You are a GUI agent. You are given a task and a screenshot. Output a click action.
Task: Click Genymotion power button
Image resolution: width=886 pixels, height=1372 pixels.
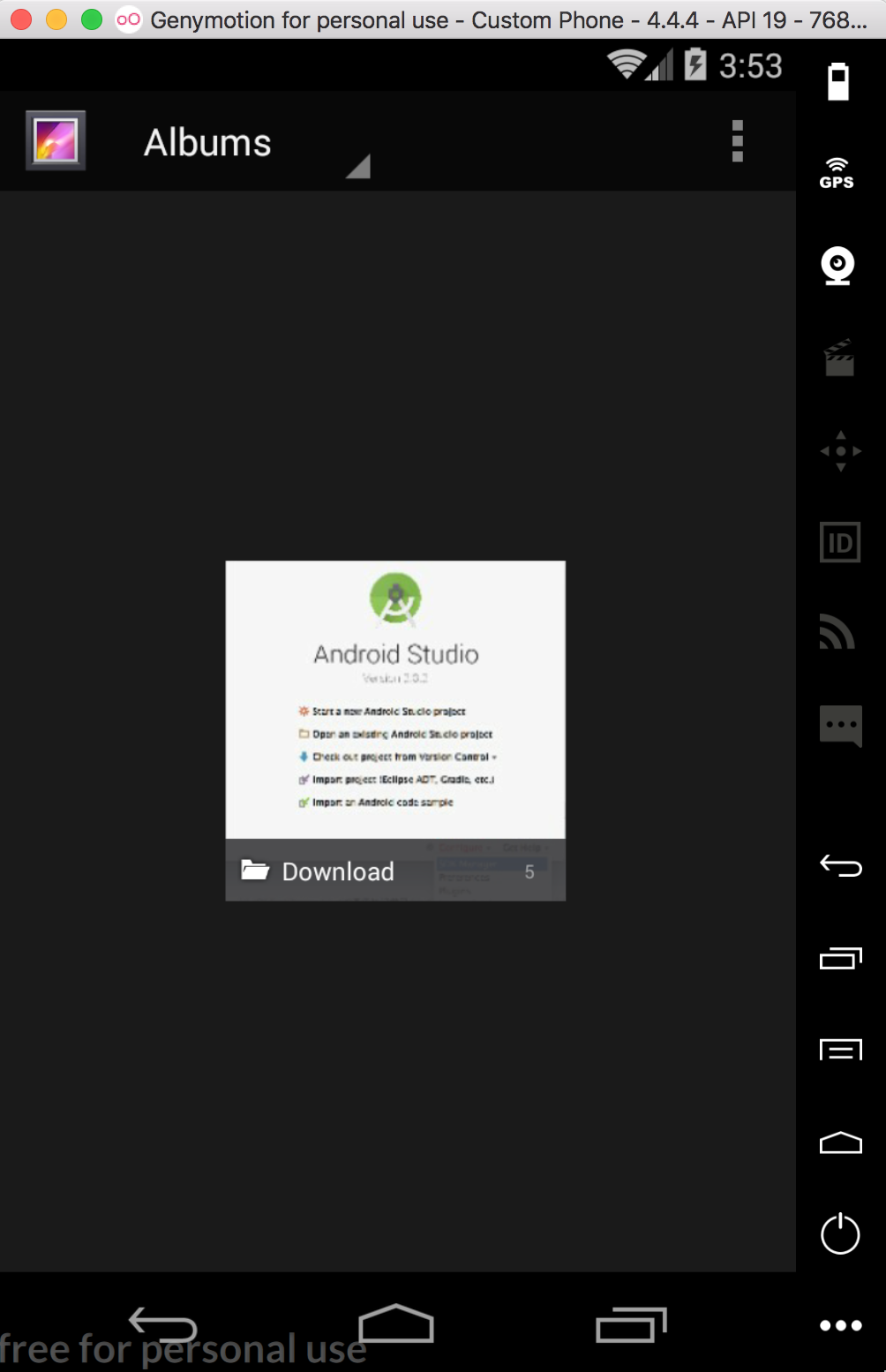coord(840,1233)
